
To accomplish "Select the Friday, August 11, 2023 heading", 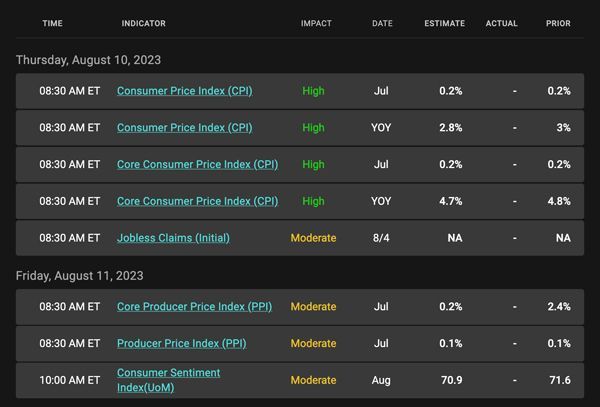I will coord(80,276).
